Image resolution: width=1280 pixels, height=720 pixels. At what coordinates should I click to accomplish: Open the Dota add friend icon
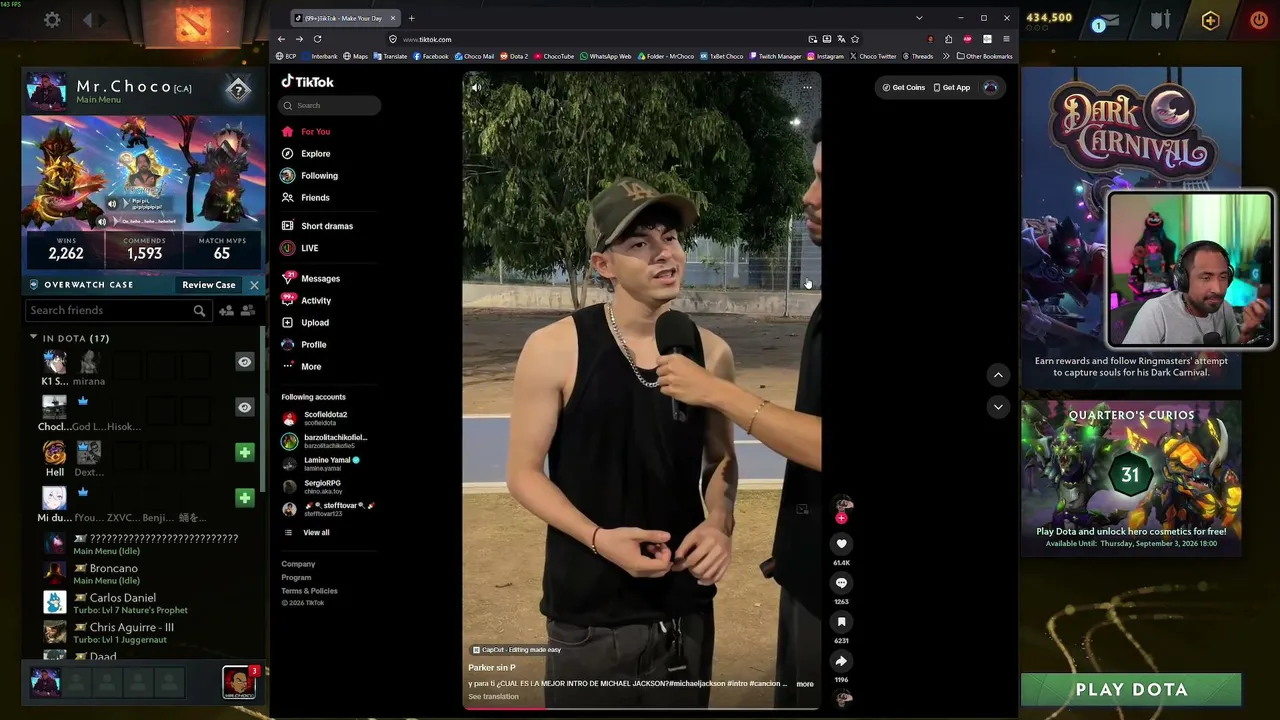coord(226,311)
